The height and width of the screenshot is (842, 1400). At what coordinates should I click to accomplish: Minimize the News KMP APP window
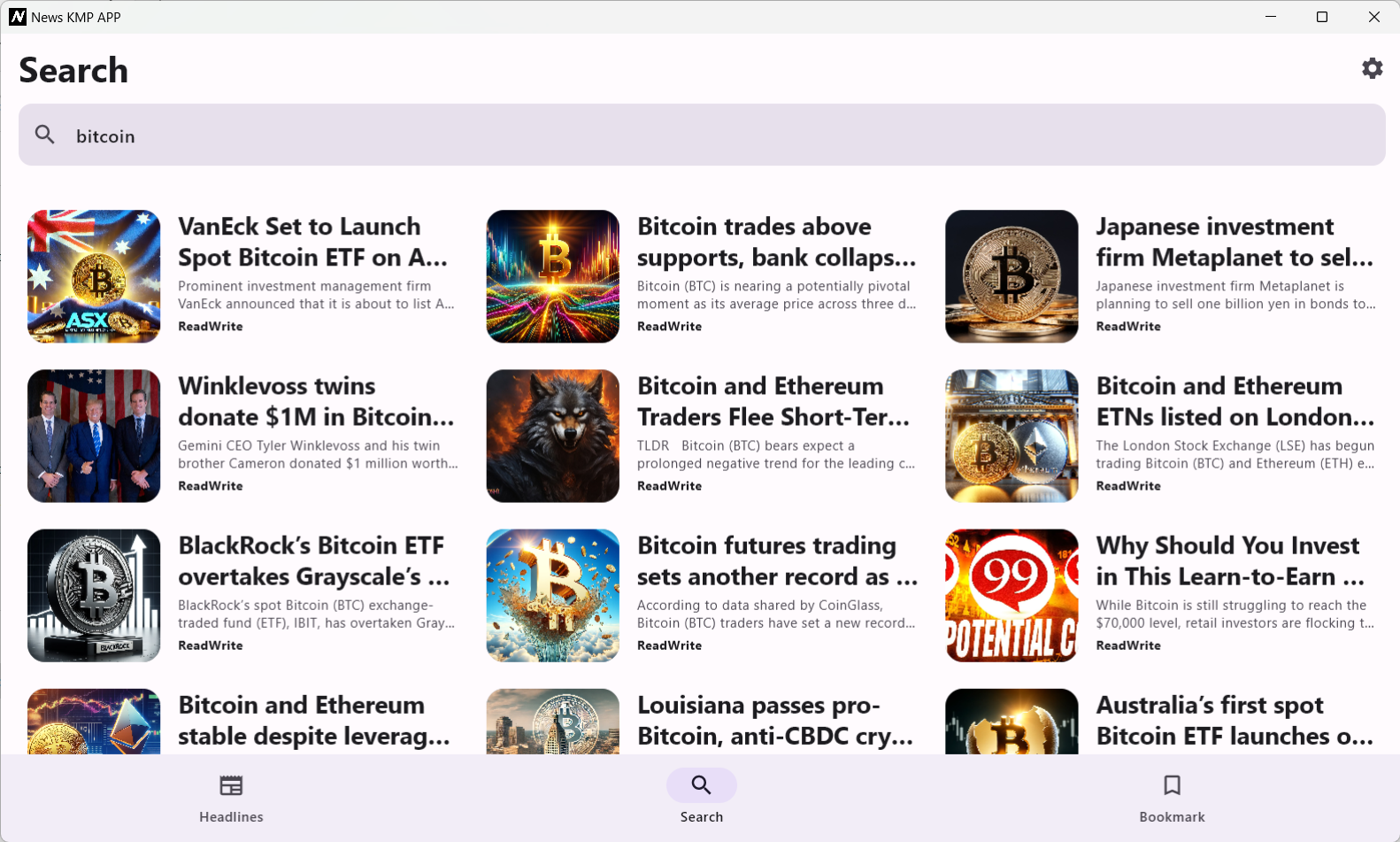tap(1271, 17)
